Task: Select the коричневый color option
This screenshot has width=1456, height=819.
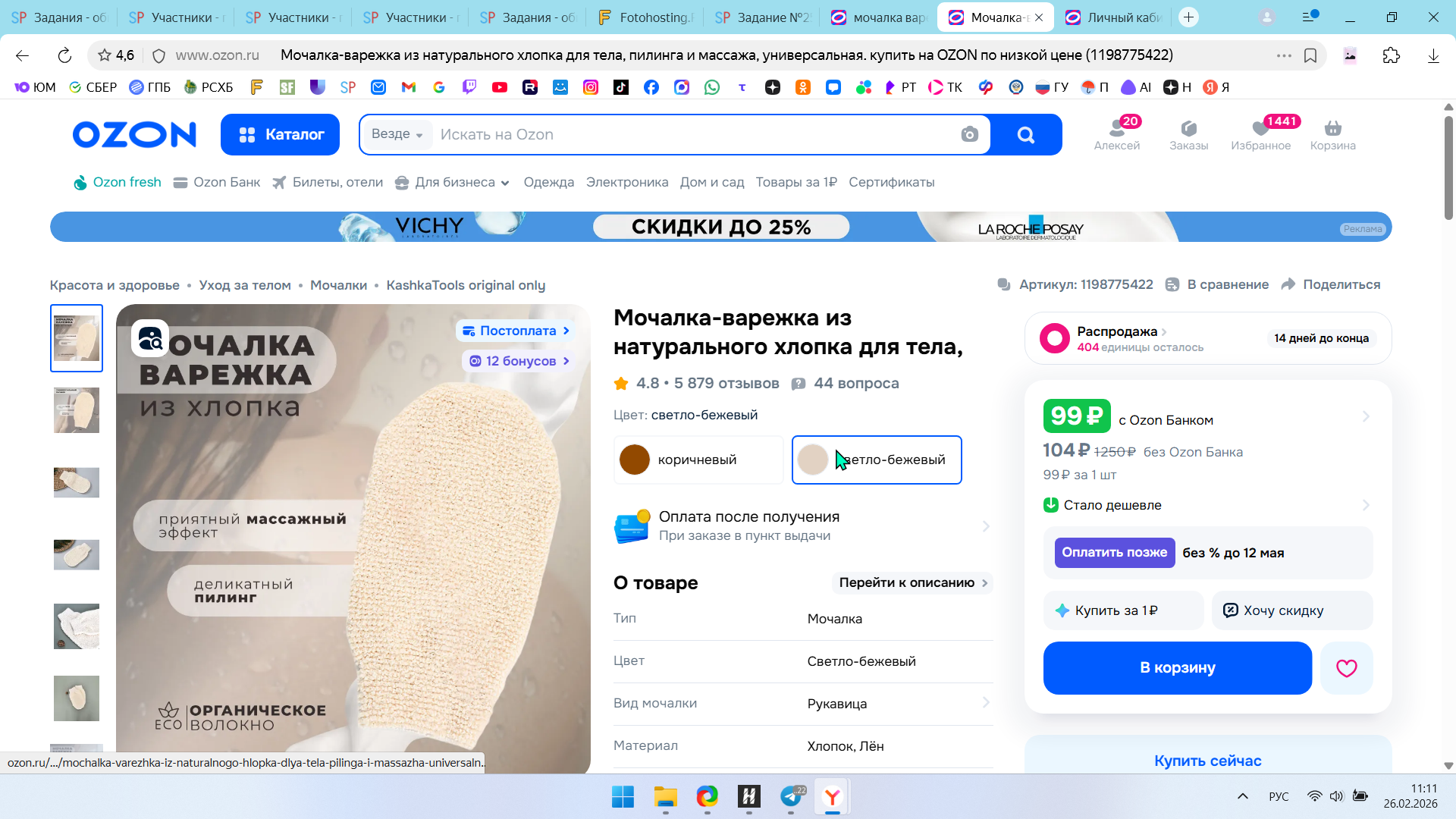Action: (x=698, y=460)
